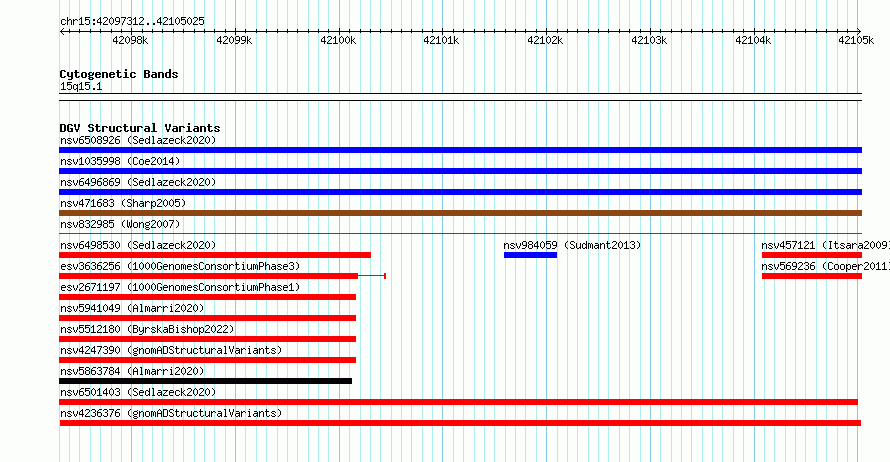
Task: Select the red bar for nsv5512180
Action: 207,339
